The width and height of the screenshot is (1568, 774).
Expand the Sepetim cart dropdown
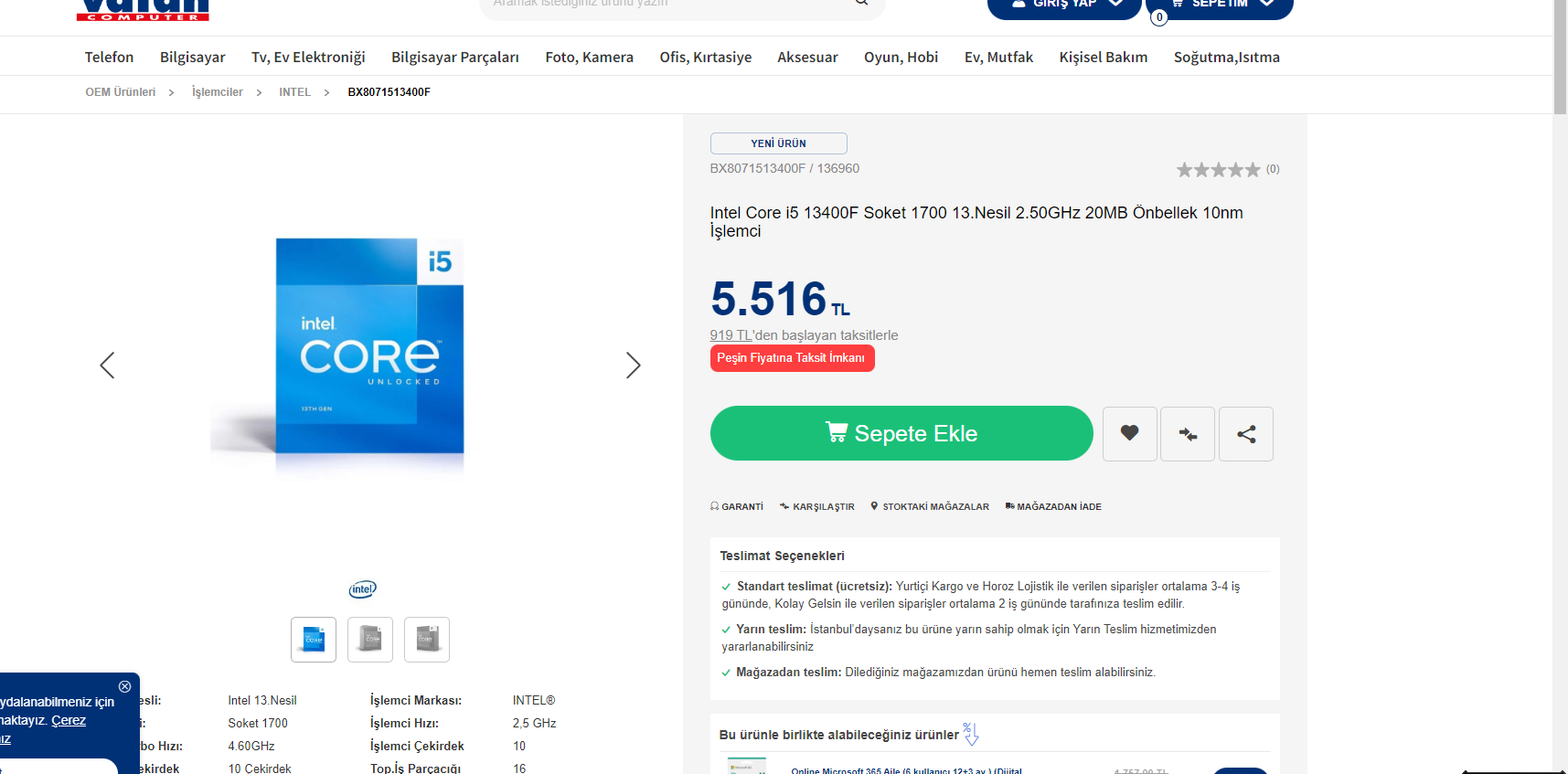coord(1220,7)
